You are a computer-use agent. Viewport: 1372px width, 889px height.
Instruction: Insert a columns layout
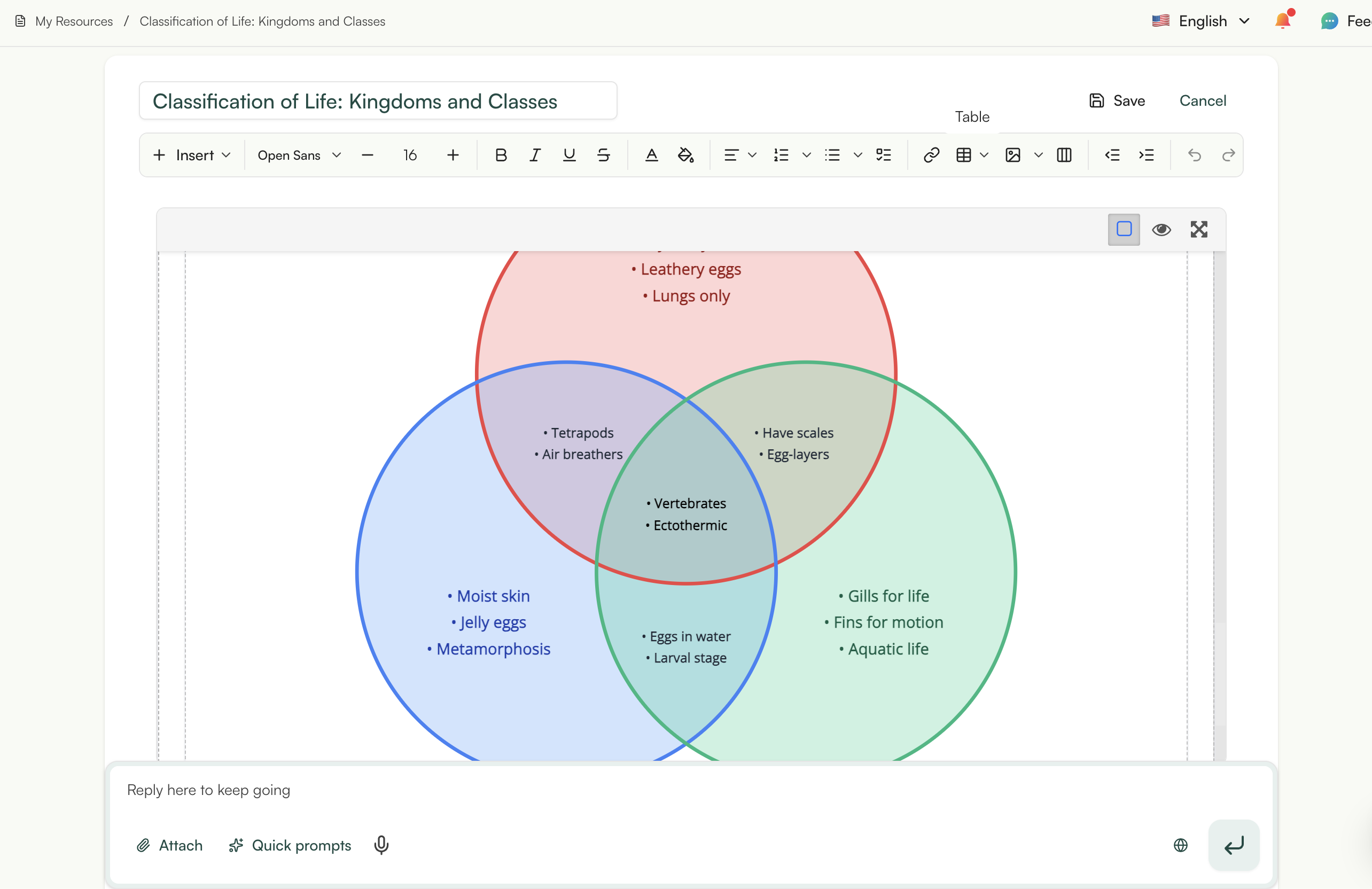(1064, 155)
